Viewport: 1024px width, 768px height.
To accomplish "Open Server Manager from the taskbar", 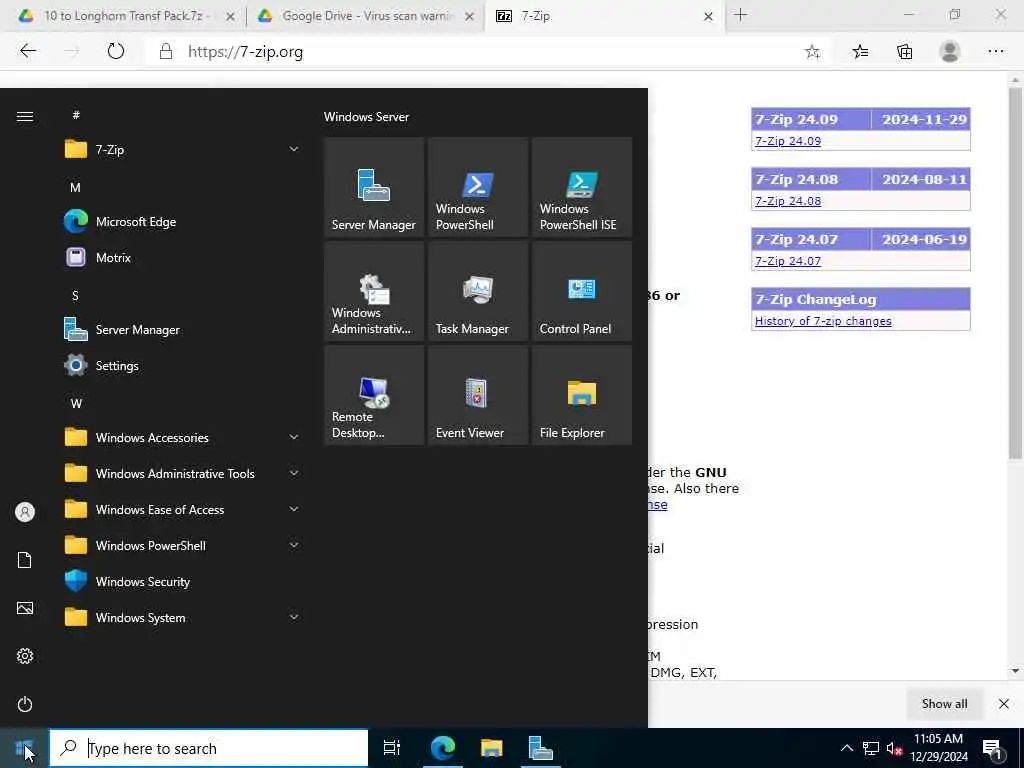I will (540, 748).
